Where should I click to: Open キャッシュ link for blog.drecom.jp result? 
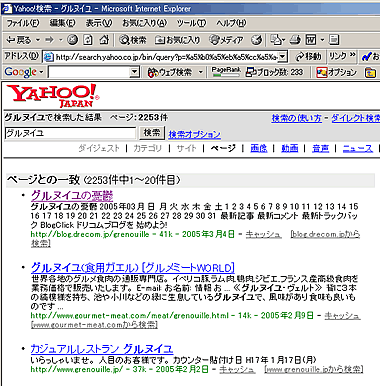click(263, 235)
